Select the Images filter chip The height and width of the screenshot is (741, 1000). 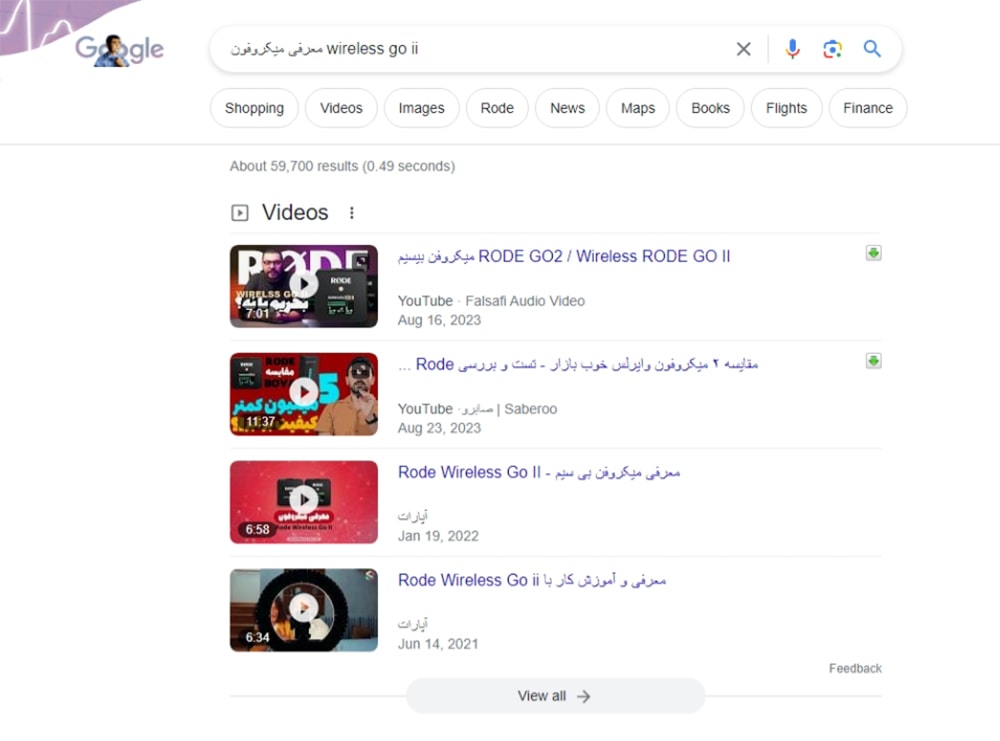click(422, 108)
